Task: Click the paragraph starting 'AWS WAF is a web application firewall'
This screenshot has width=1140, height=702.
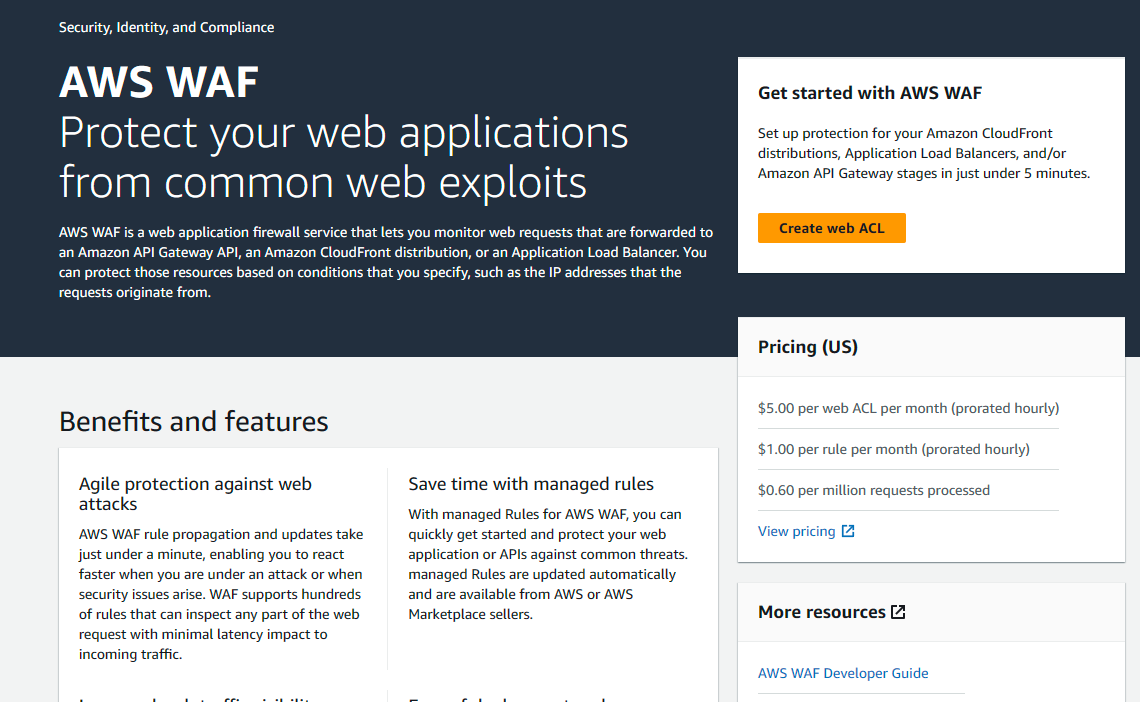Action: coord(386,262)
